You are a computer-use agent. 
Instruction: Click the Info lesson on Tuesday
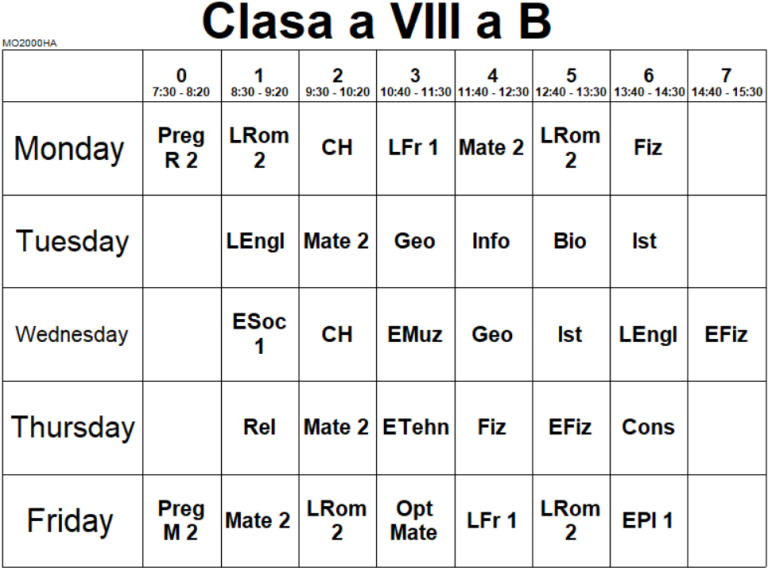492,241
